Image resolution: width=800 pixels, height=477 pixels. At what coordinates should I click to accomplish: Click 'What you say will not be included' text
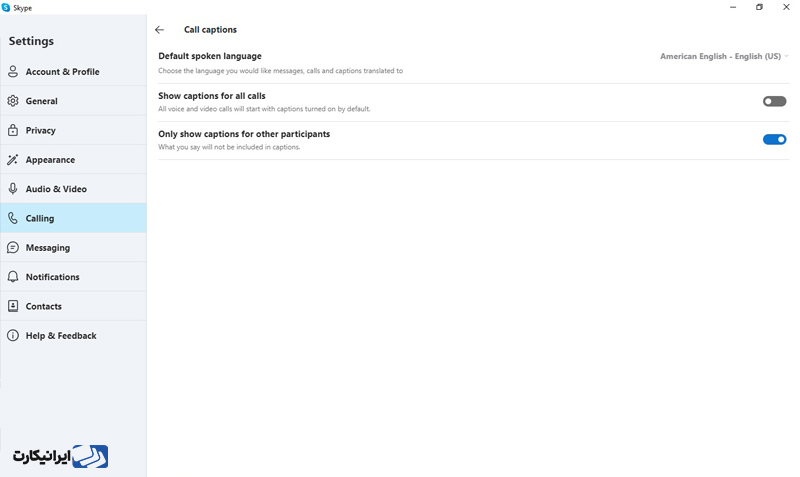(x=229, y=147)
